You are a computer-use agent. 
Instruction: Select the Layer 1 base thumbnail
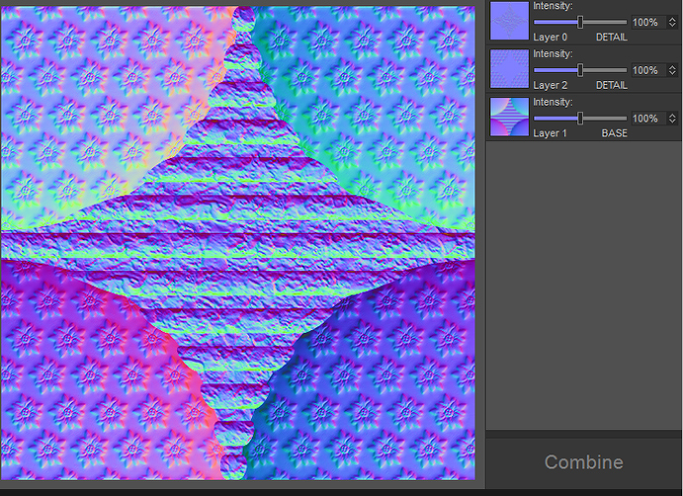pyautogui.click(x=509, y=117)
